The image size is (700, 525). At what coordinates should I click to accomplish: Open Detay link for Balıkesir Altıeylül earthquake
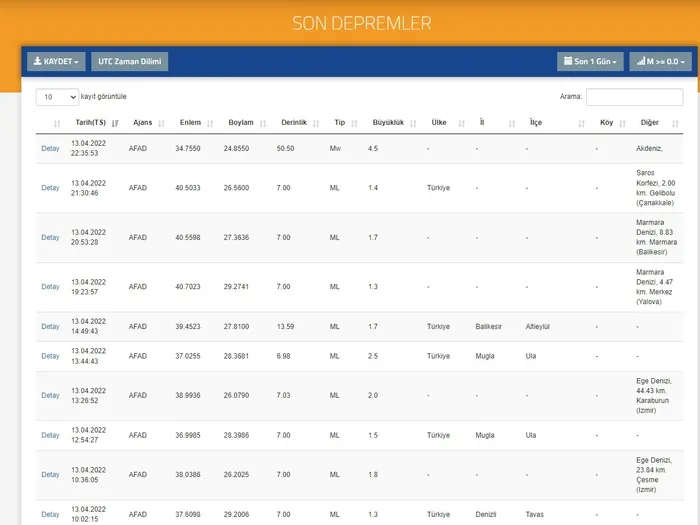[x=50, y=327]
